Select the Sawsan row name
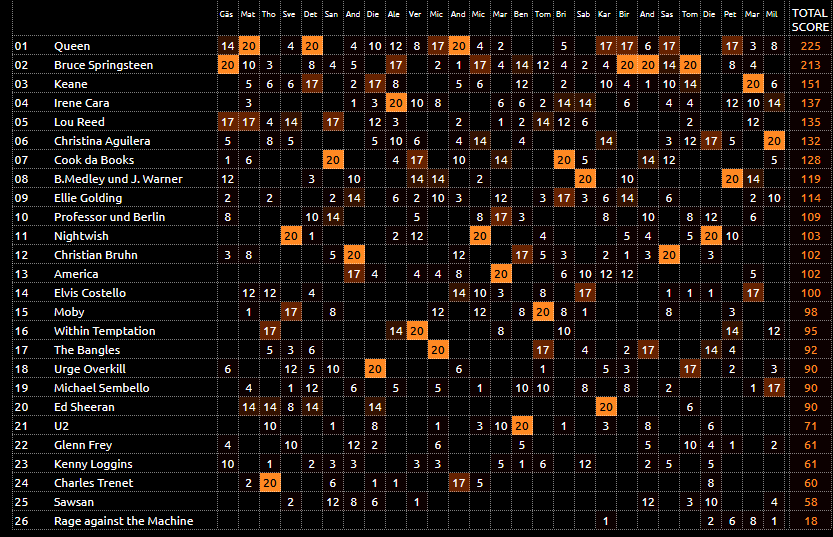 click(x=74, y=502)
